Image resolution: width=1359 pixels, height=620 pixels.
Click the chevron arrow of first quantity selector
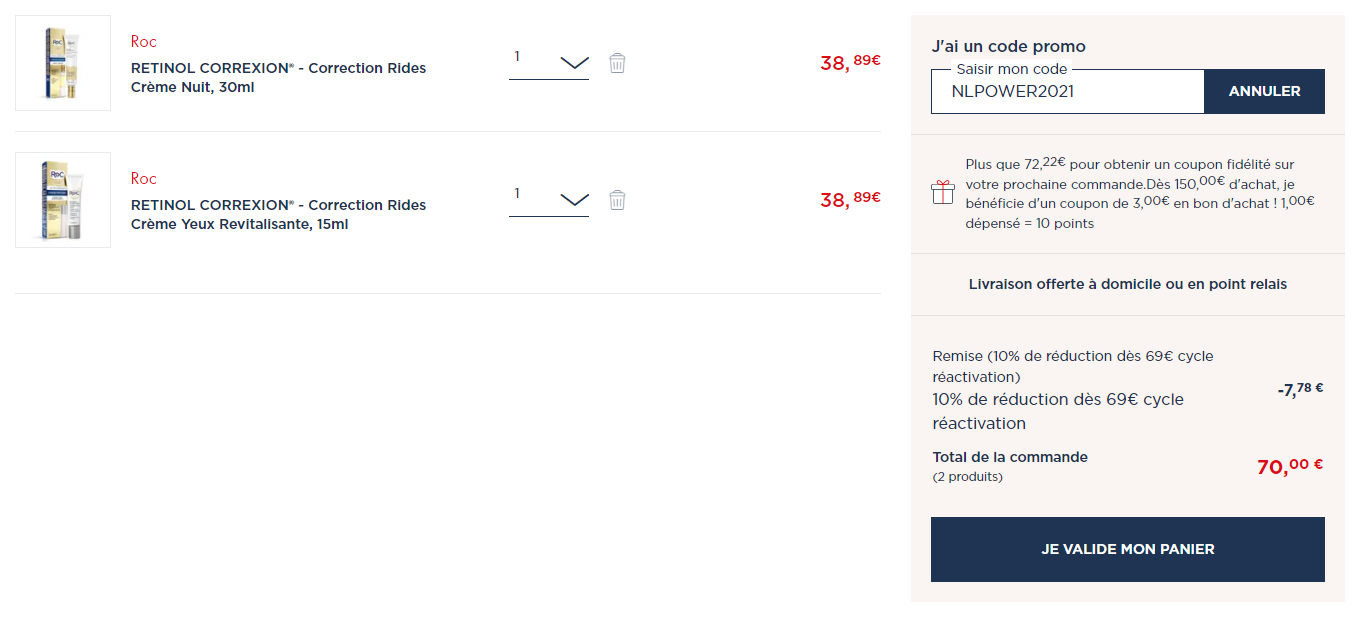(x=574, y=62)
